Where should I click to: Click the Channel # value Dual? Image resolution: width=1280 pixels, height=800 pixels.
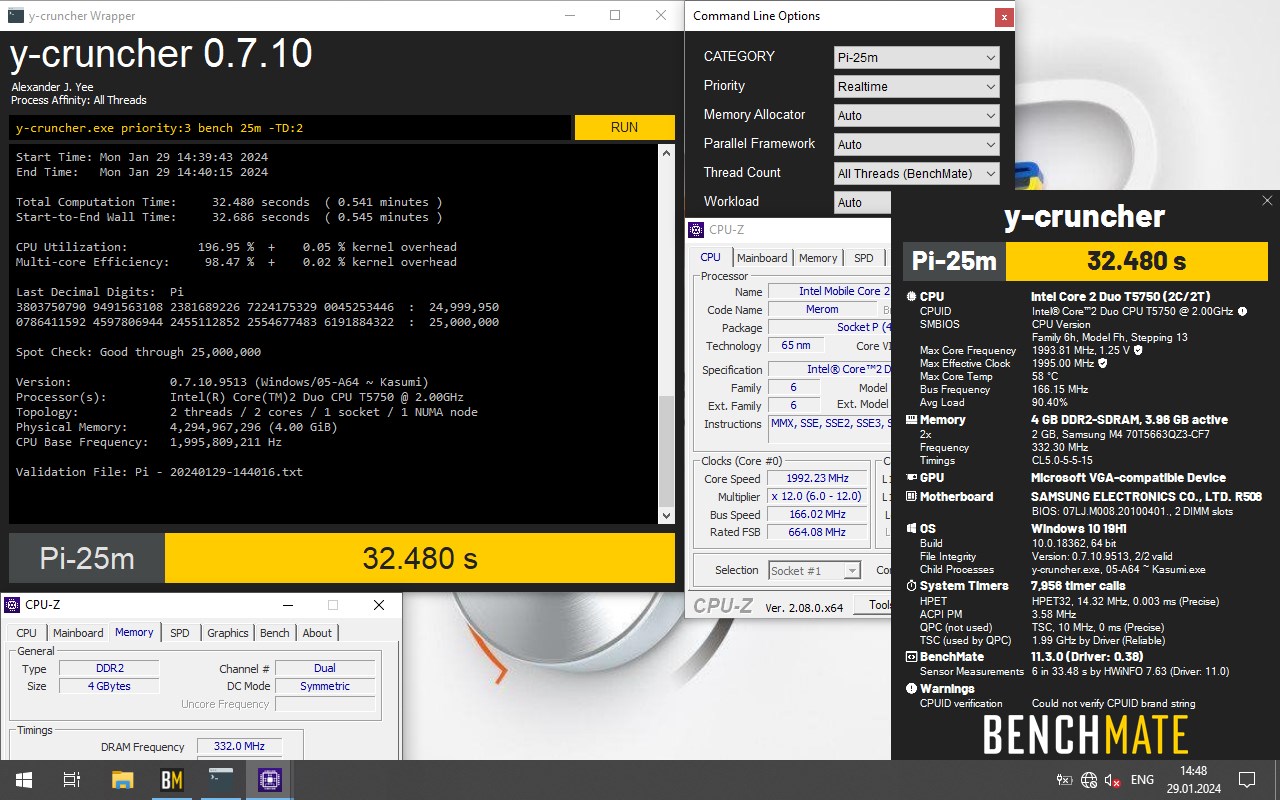(325, 668)
